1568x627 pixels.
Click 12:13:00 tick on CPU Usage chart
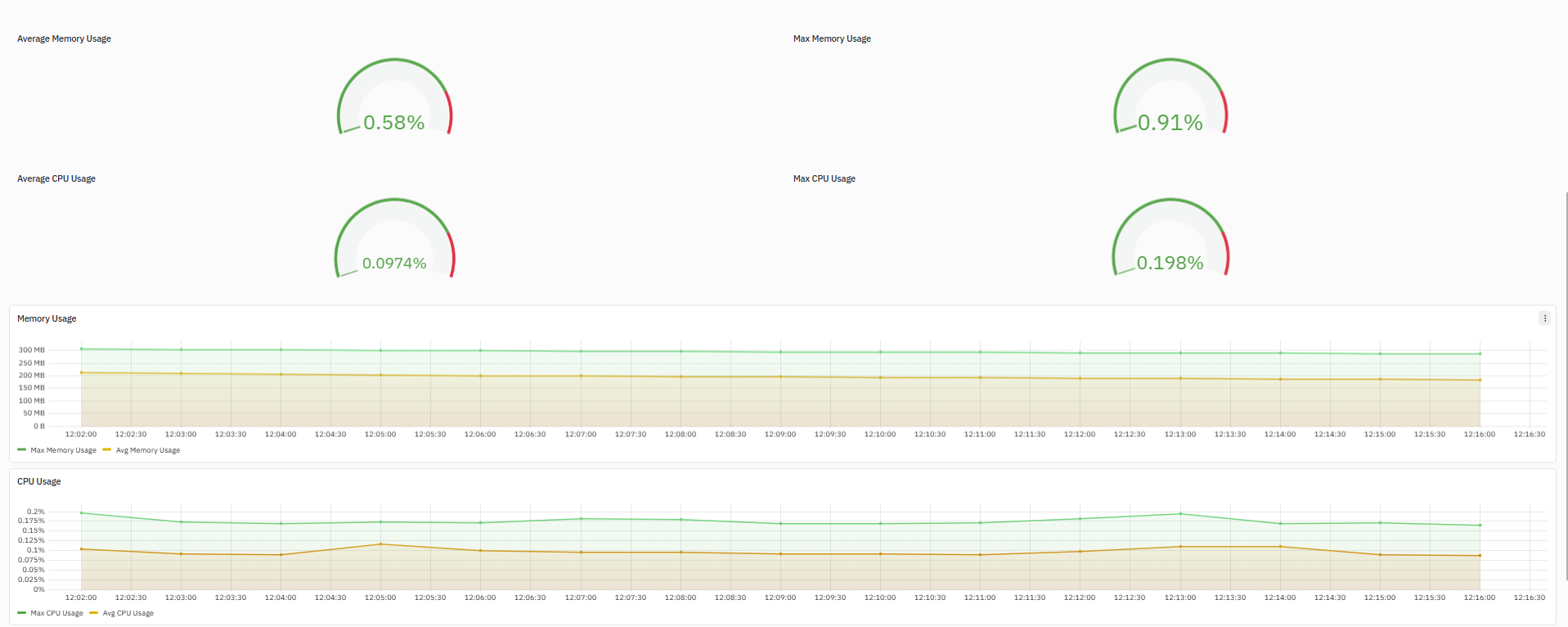point(1180,598)
